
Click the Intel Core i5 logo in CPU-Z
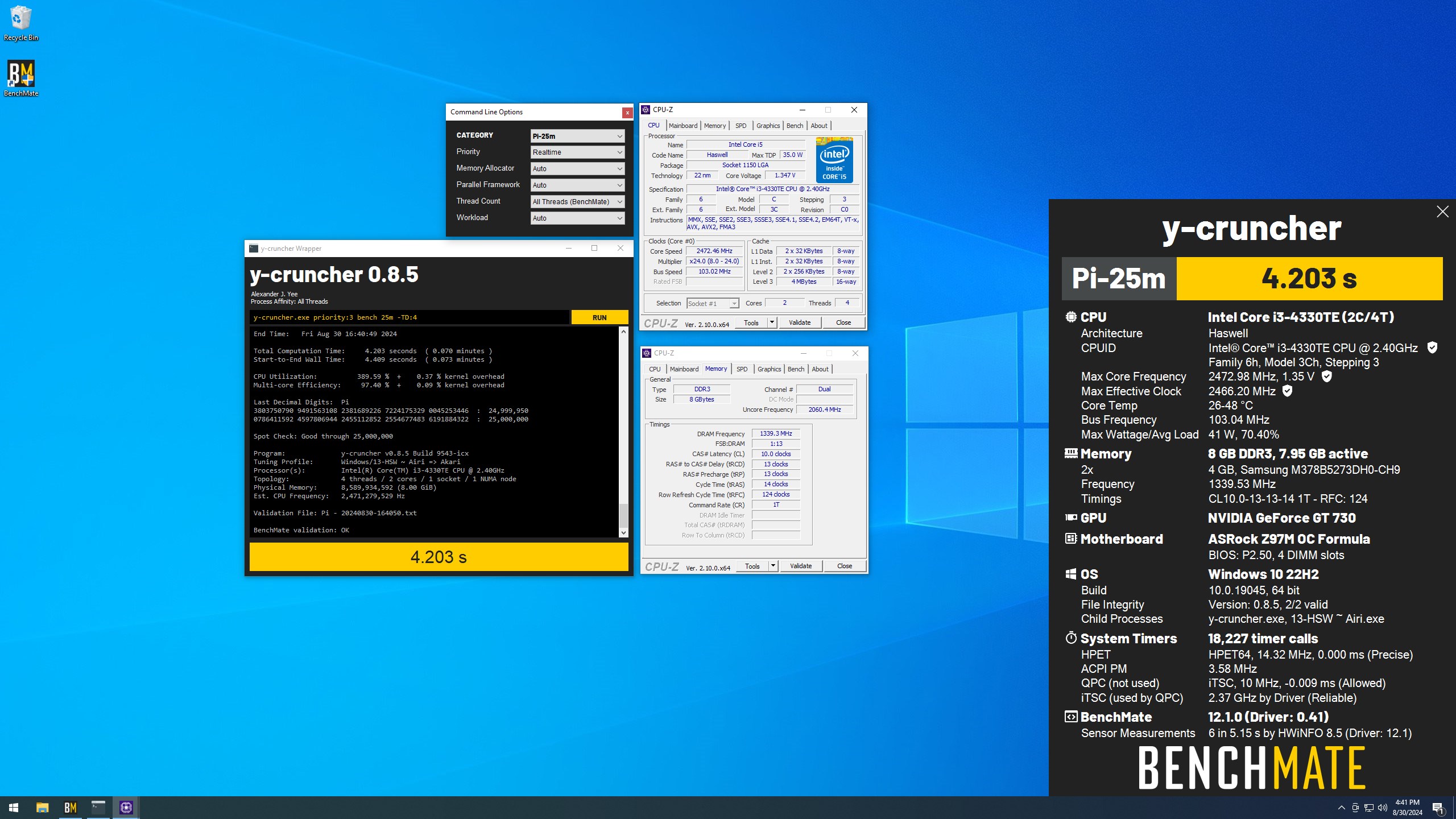pyautogui.click(x=834, y=160)
